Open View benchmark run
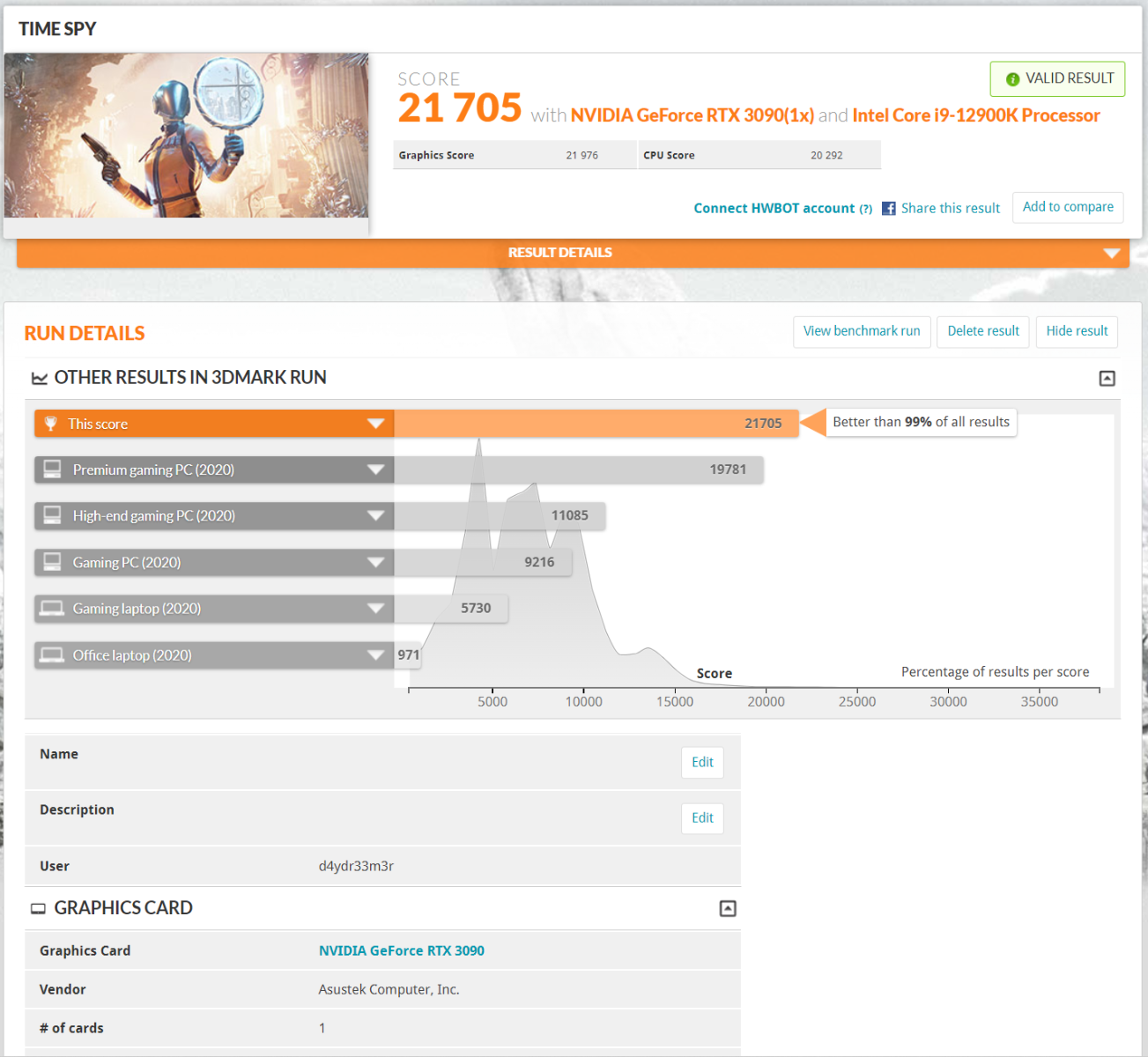This screenshot has width=1148, height=1057. pos(862,331)
